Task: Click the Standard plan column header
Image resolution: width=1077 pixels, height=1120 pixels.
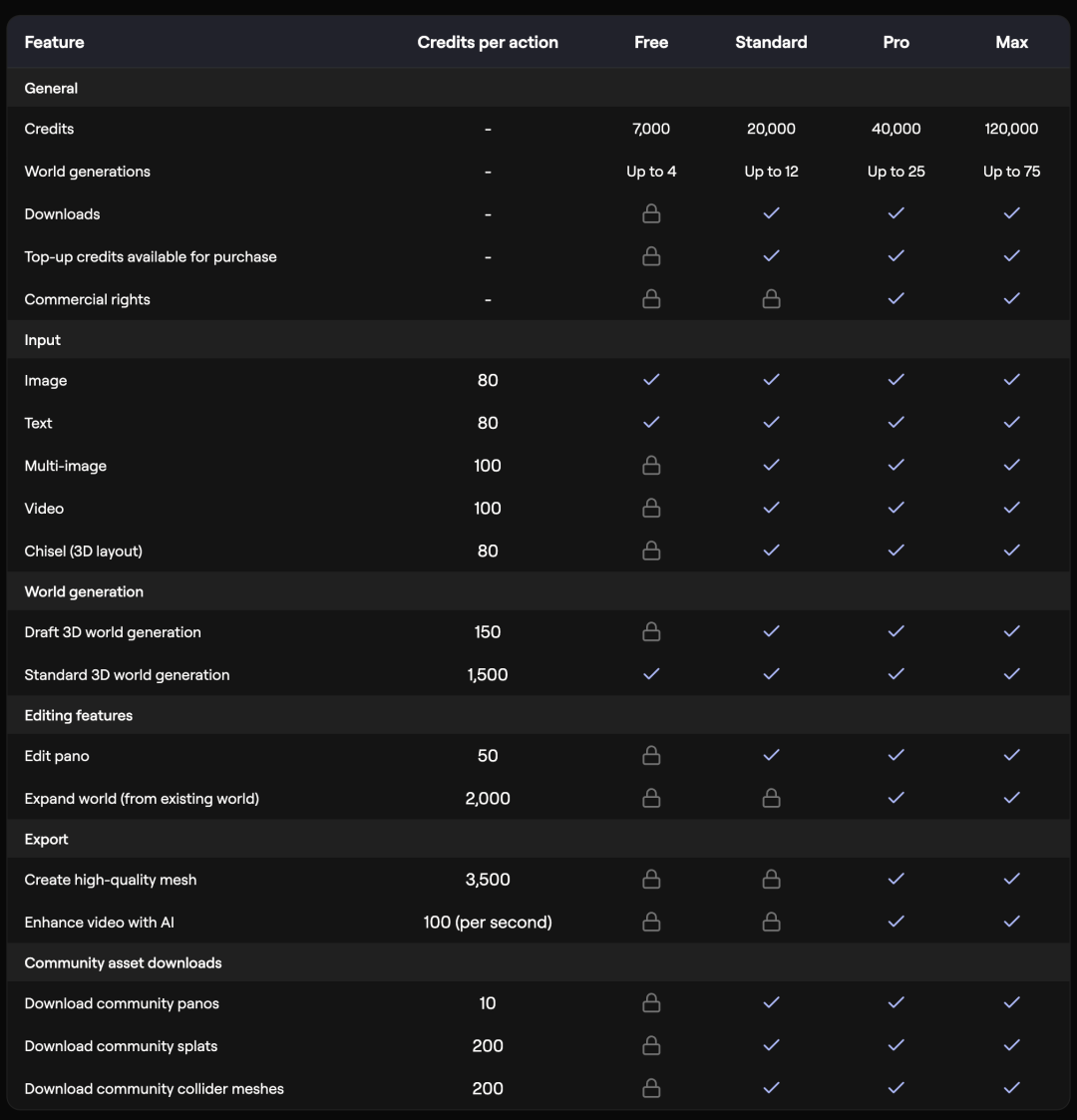Action: tap(771, 42)
